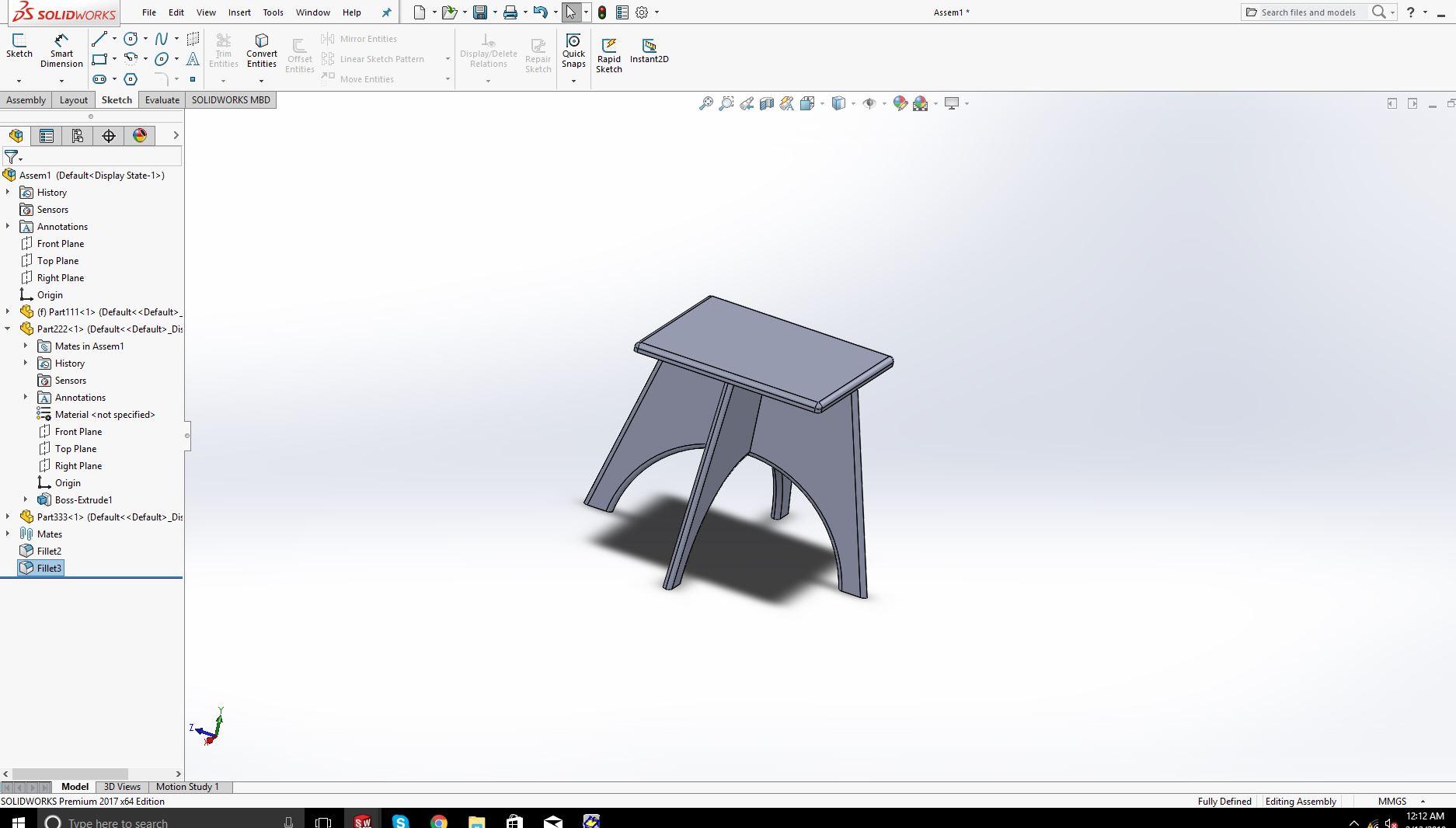Open the PropertyManager panel tab
Image resolution: width=1456 pixels, height=828 pixels.
(x=47, y=136)
